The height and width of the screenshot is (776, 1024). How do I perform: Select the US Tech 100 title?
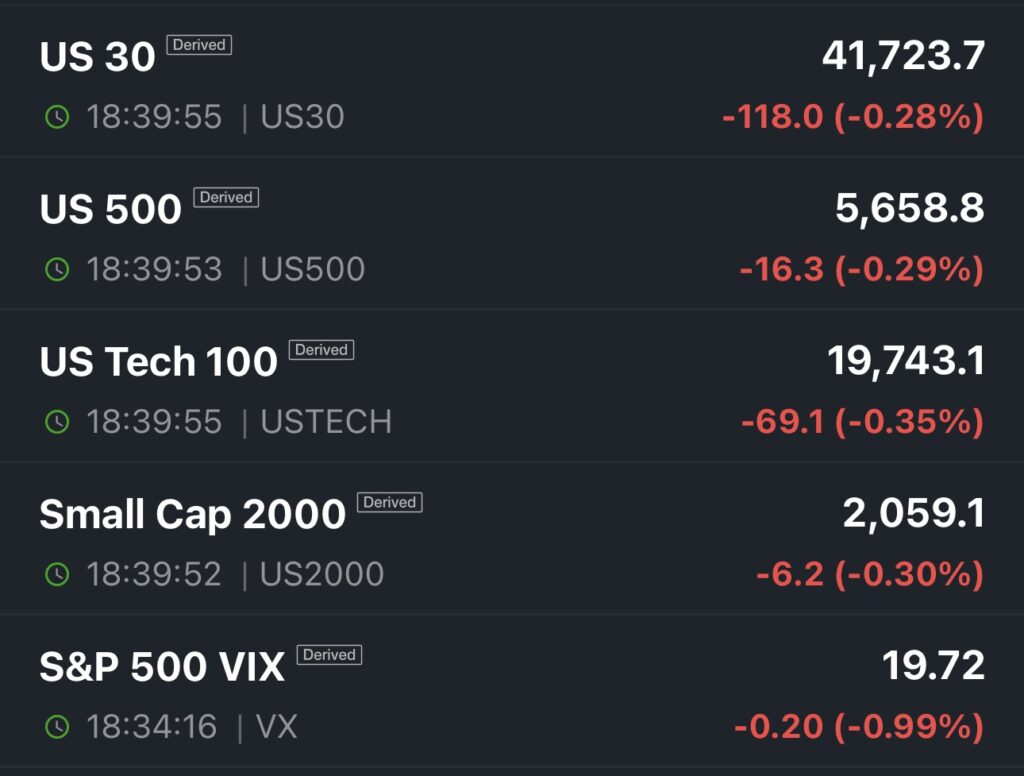pyautogui.click(x=158, y=362)
